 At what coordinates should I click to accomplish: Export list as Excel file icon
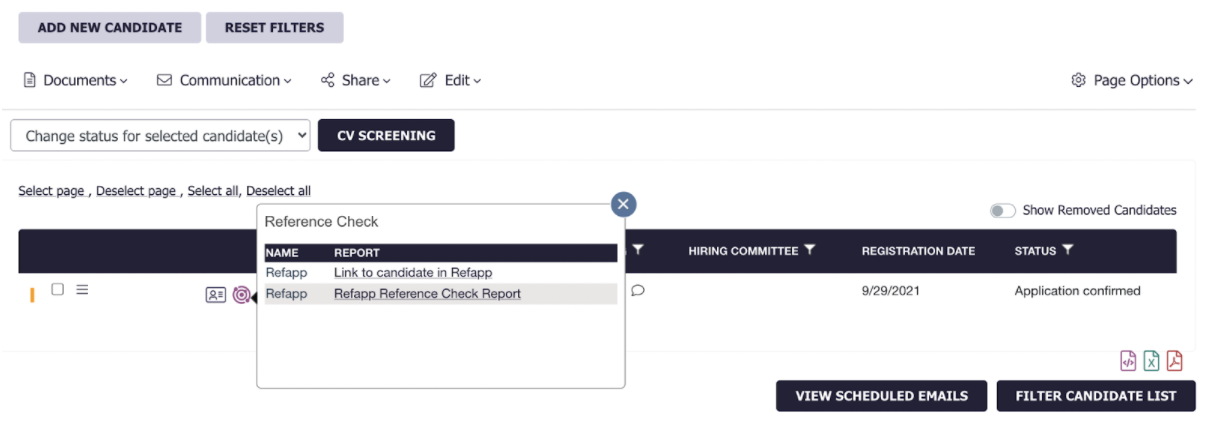coord(1151,361)
